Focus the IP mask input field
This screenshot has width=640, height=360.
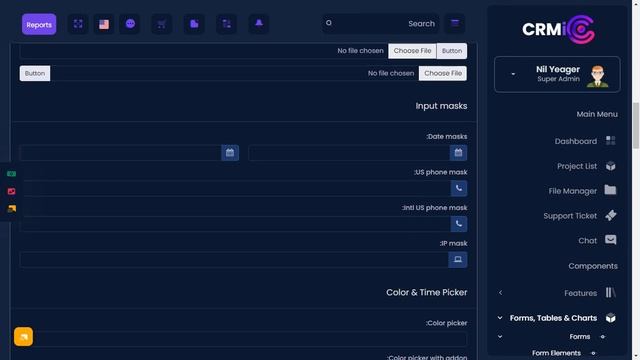click(234, 260)
